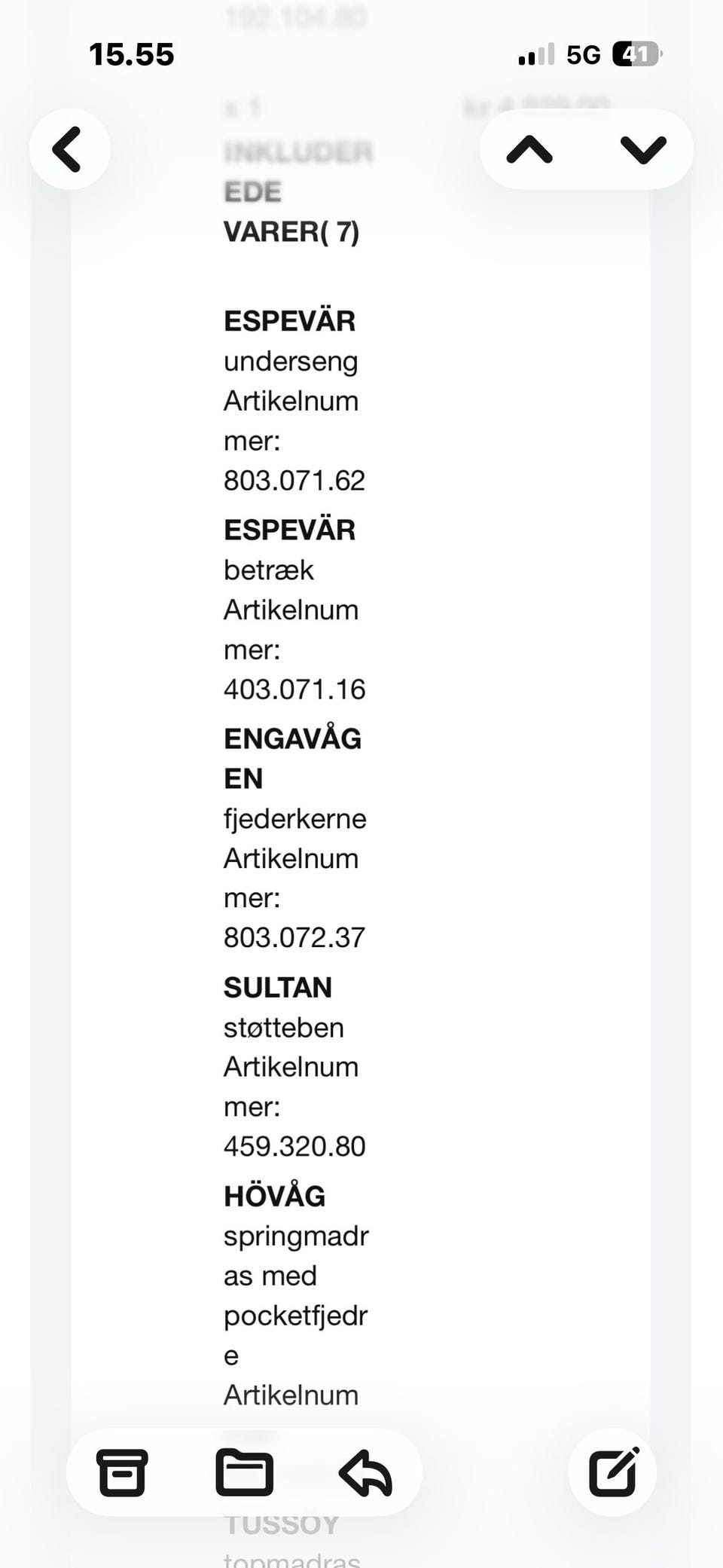Archive this email with the box icon
723x1568 pixels.
[x=121, y=1472]
